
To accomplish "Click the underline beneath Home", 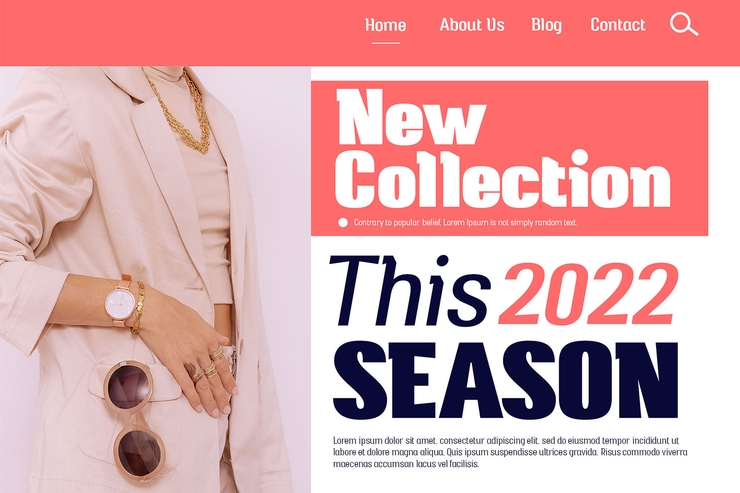I will click(x=386, y=43).
